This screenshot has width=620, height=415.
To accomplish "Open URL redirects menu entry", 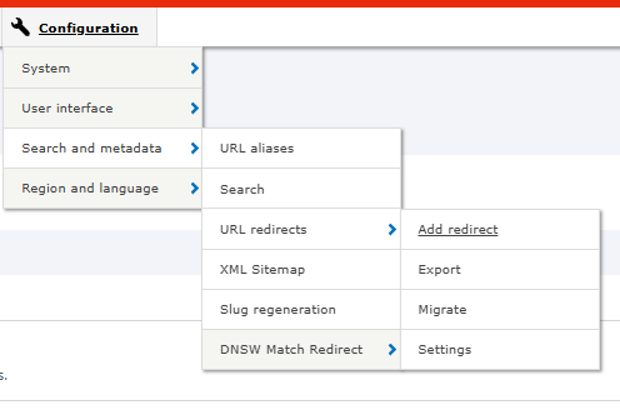I will pos(301,229).
